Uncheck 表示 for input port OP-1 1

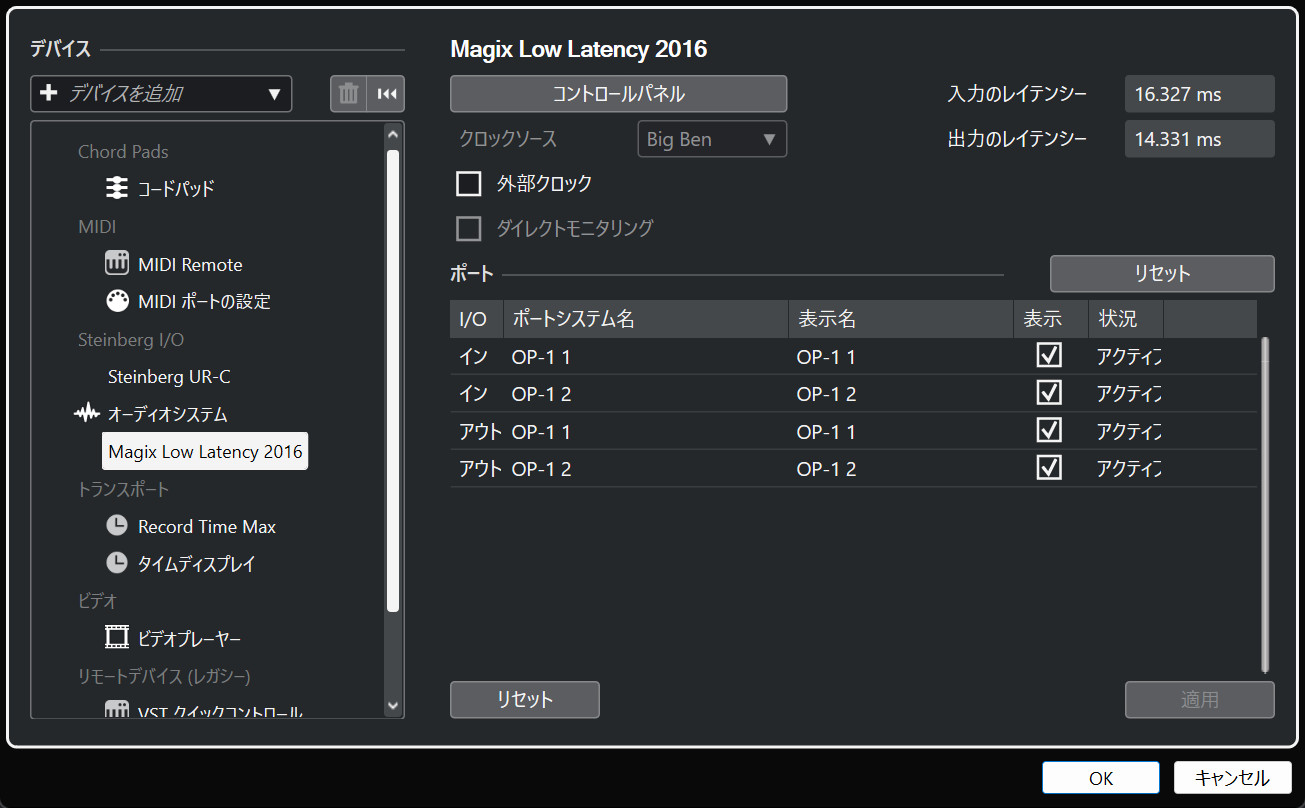tap(1049, 356)
